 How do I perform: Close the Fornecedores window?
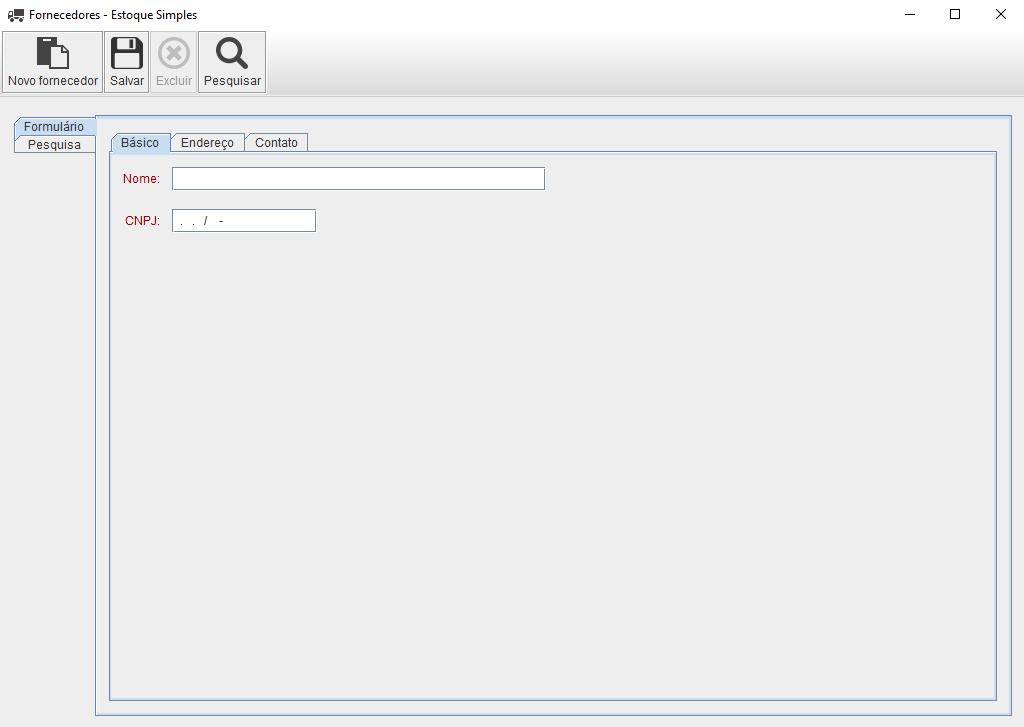point(1000,15)
